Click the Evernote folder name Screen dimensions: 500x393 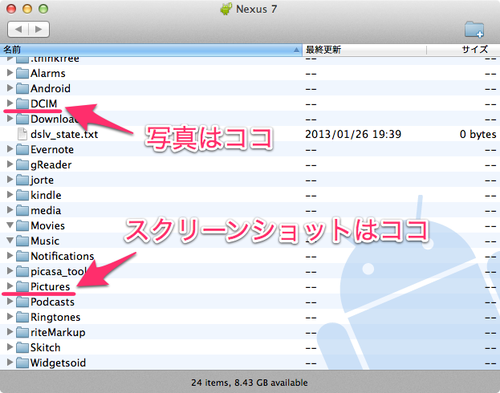52,150
